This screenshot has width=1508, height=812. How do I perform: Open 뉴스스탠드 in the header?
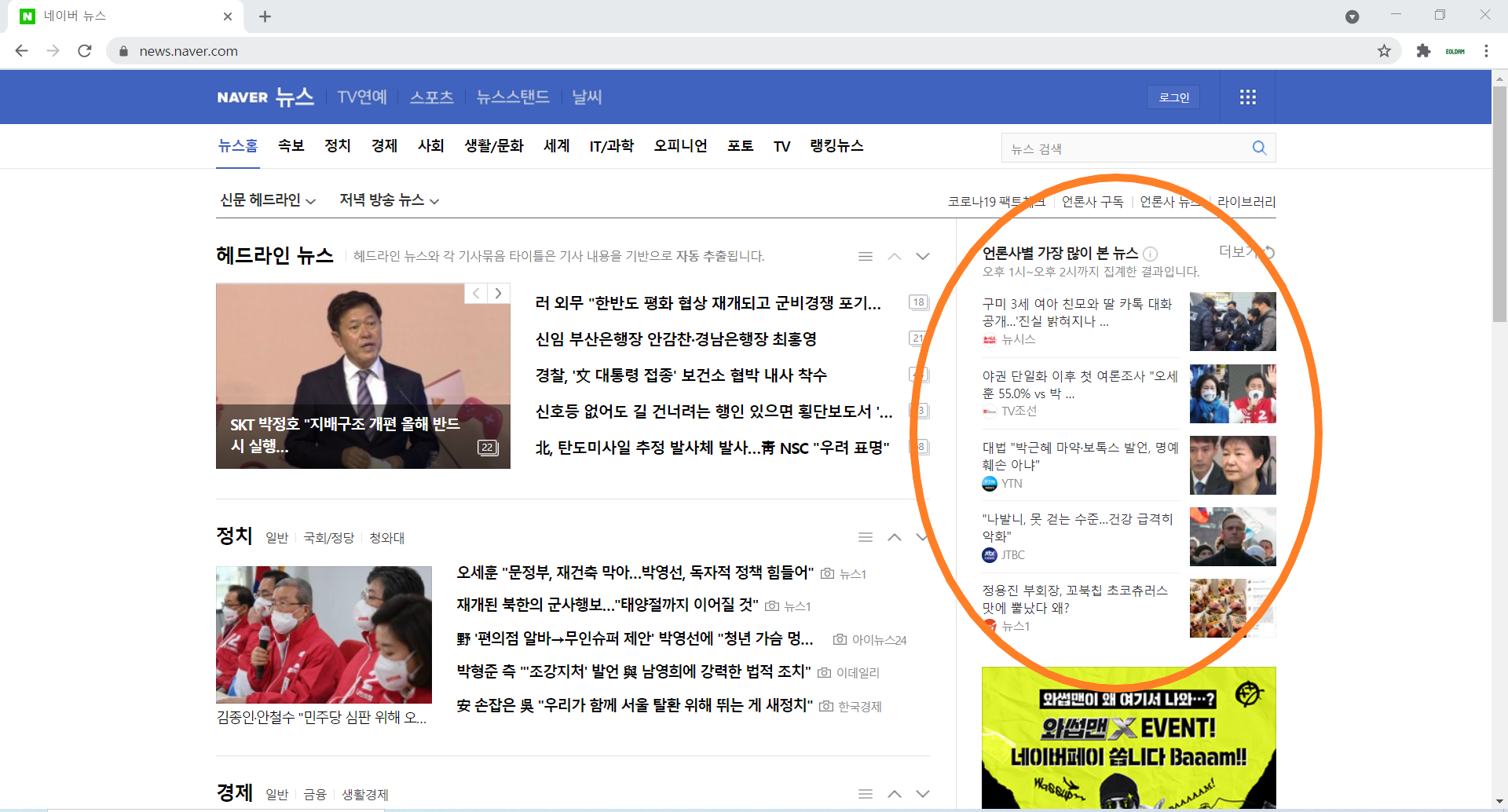click(513, 97)
